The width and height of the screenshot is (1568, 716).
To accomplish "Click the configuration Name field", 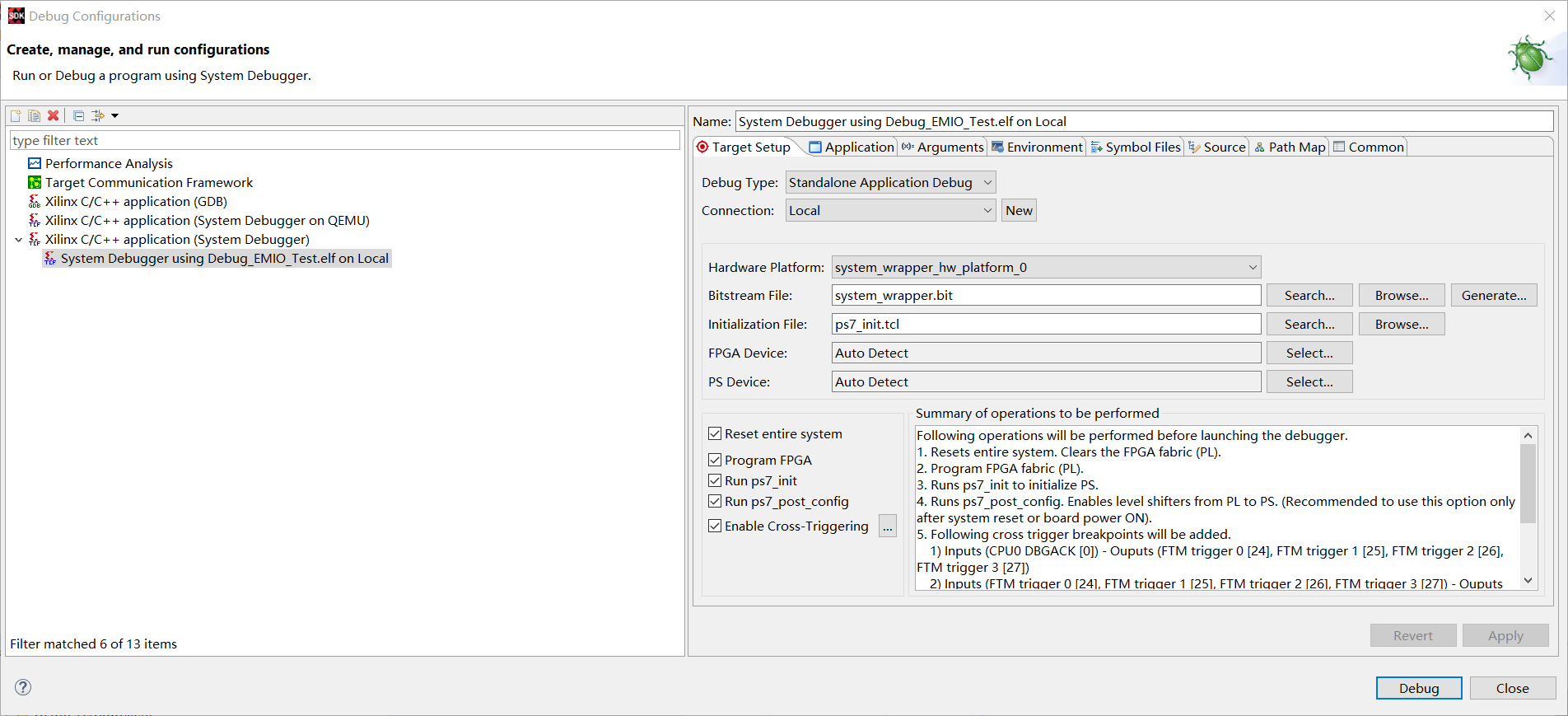I will click(1144, 121).
